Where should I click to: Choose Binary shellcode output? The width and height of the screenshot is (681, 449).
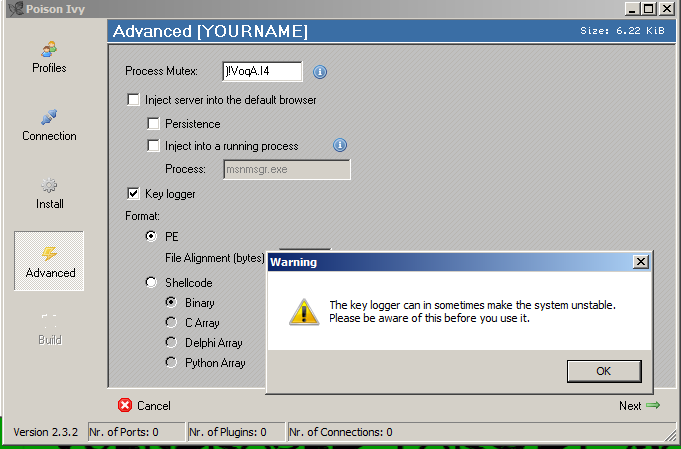[x=171, y=302]
